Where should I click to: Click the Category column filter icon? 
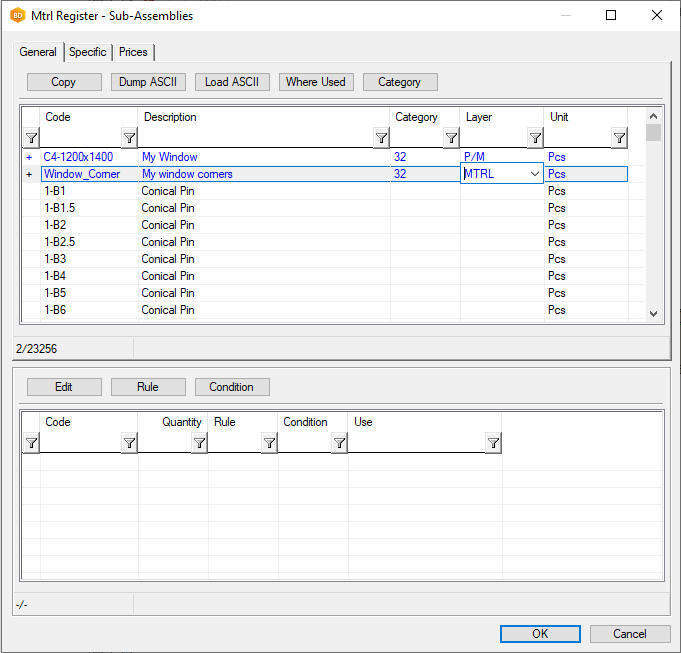[x=451, y=138]
